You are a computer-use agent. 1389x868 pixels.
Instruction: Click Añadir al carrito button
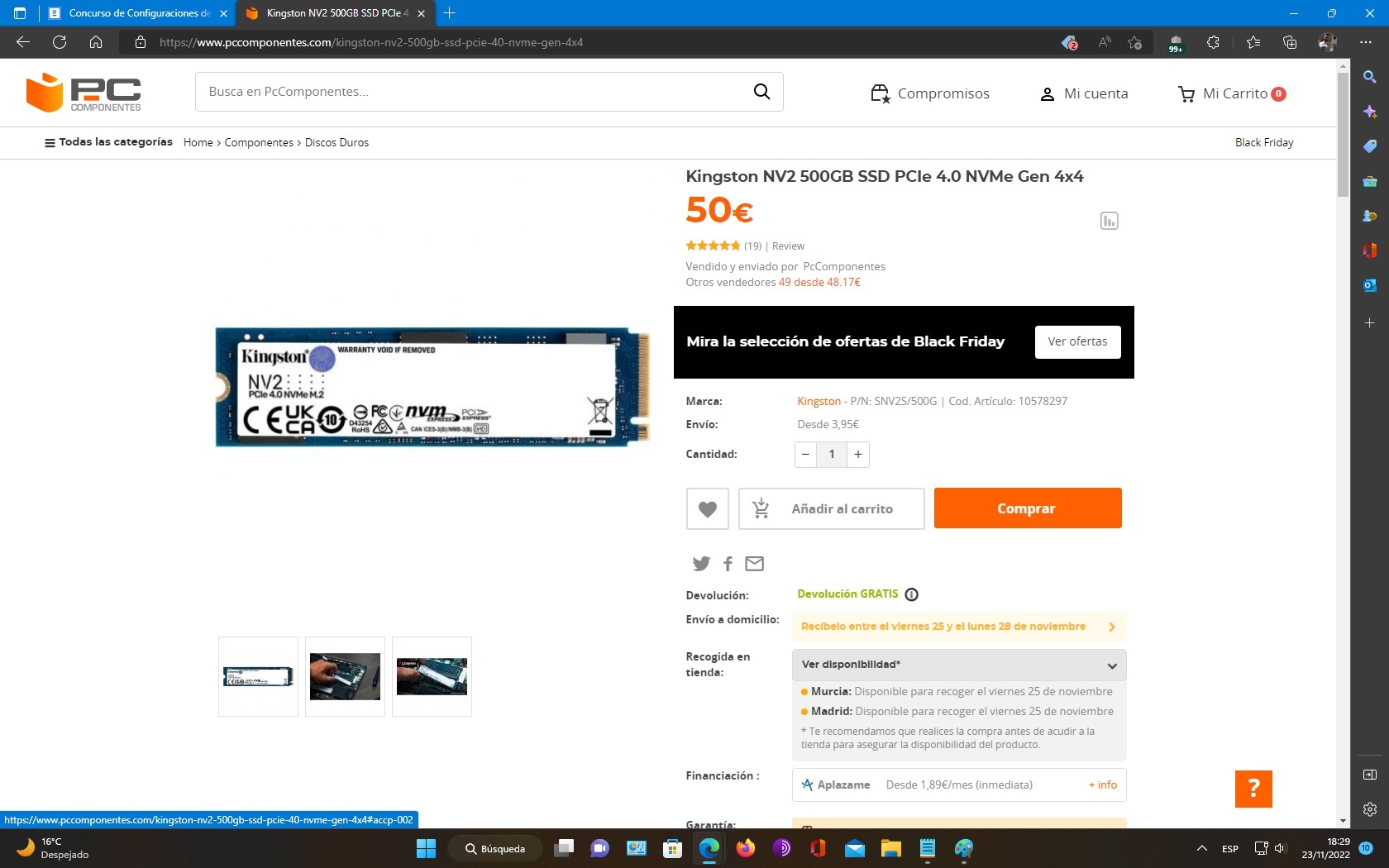(x=831, y=508)
